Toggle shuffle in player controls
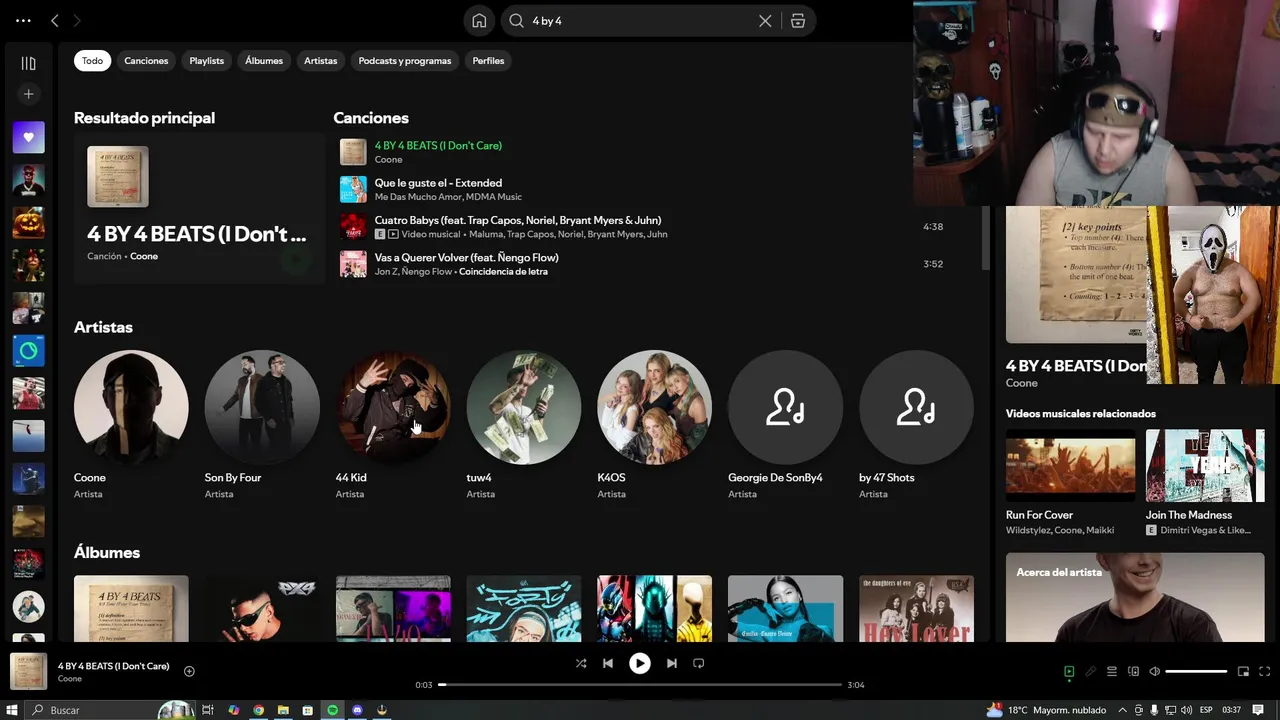Screen dimensions: 1280x720 click(x=581, y=663)
